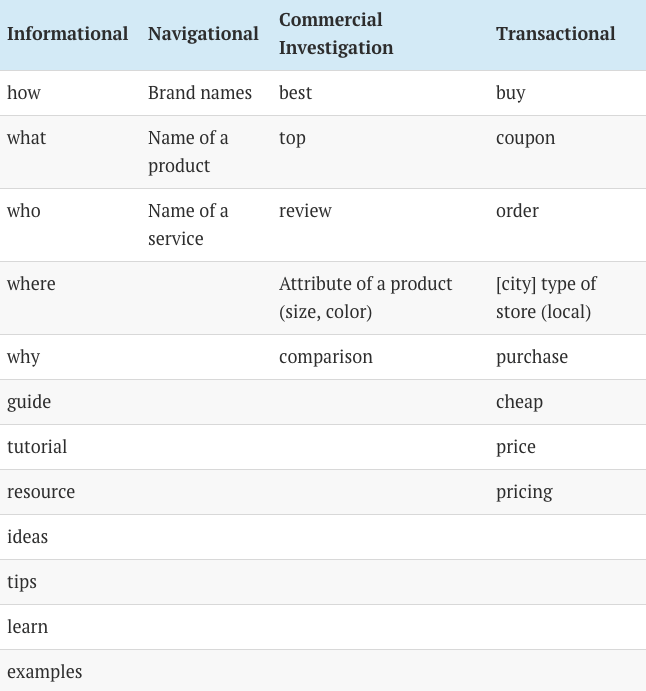The height and width of the screenshot is (691, 646).
Task: Click the "ideas" keyword cell
Action: point(27,537)
